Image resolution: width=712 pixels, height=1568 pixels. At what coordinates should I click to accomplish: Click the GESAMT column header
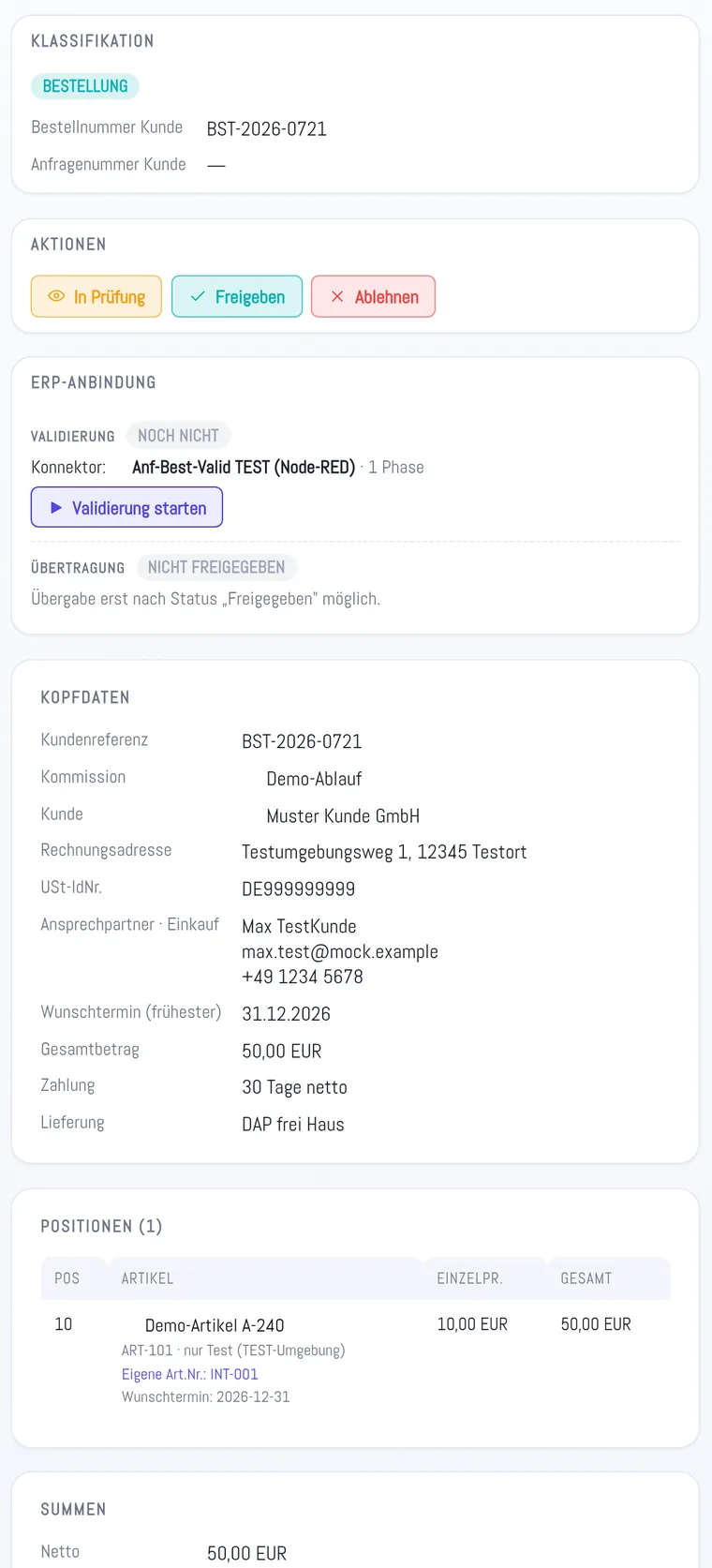[x=586, y=1278]
